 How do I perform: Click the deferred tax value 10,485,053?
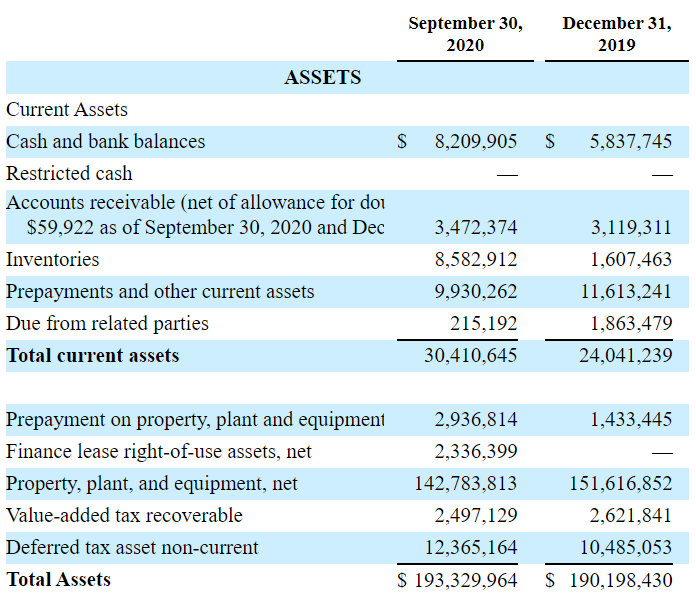[x=626, y=547]
